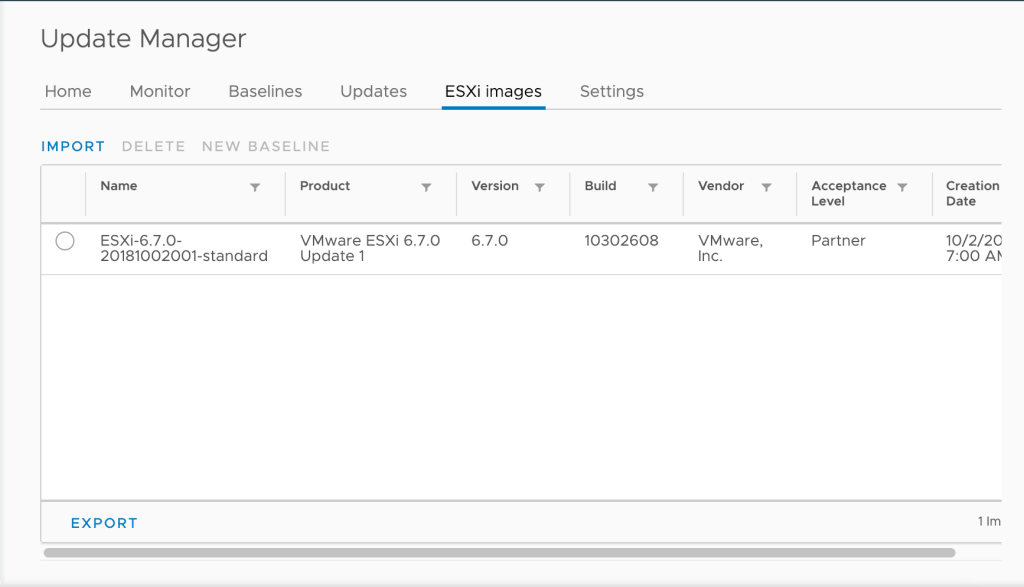Click the VMware ESXi 6.7.0 Update 1 cell
Viewport: 1024px width, 587px height.
pos(370,248)
